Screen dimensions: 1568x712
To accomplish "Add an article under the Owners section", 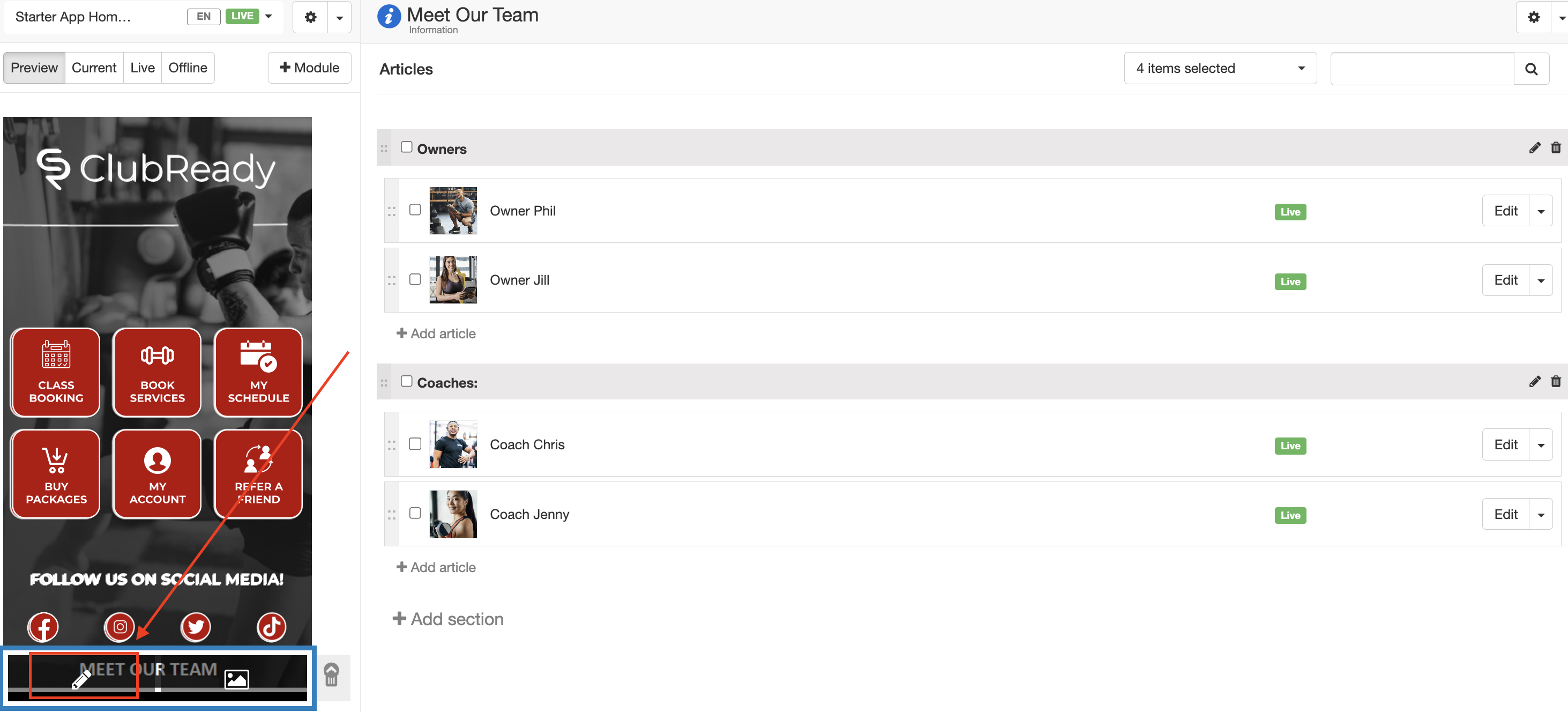I will [x=436, y=333].
